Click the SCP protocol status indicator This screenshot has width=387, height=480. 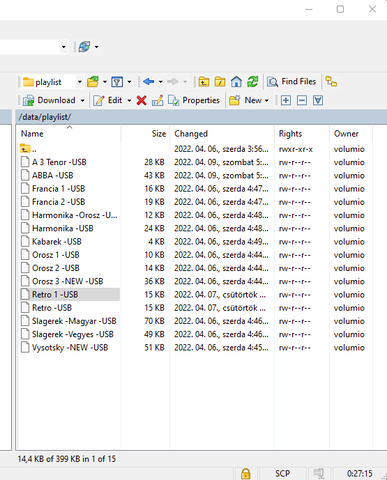pyautogui.click(x=282, y=473)
